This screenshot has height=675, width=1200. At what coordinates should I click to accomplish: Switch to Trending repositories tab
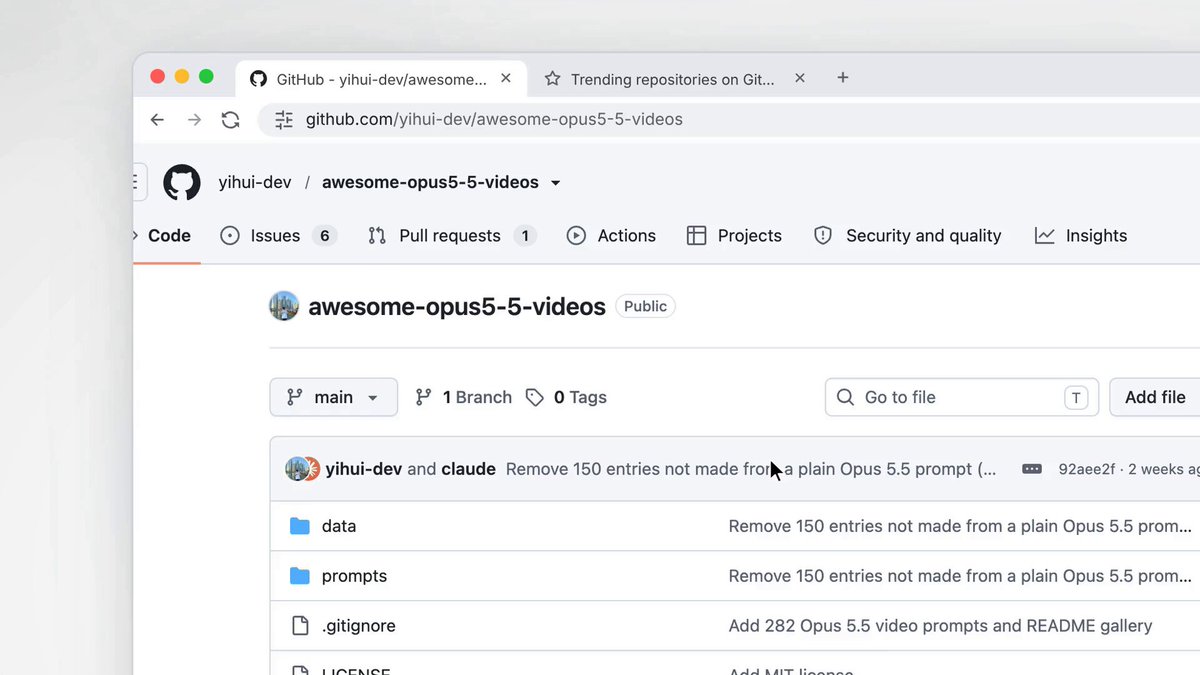coord(672,79)
